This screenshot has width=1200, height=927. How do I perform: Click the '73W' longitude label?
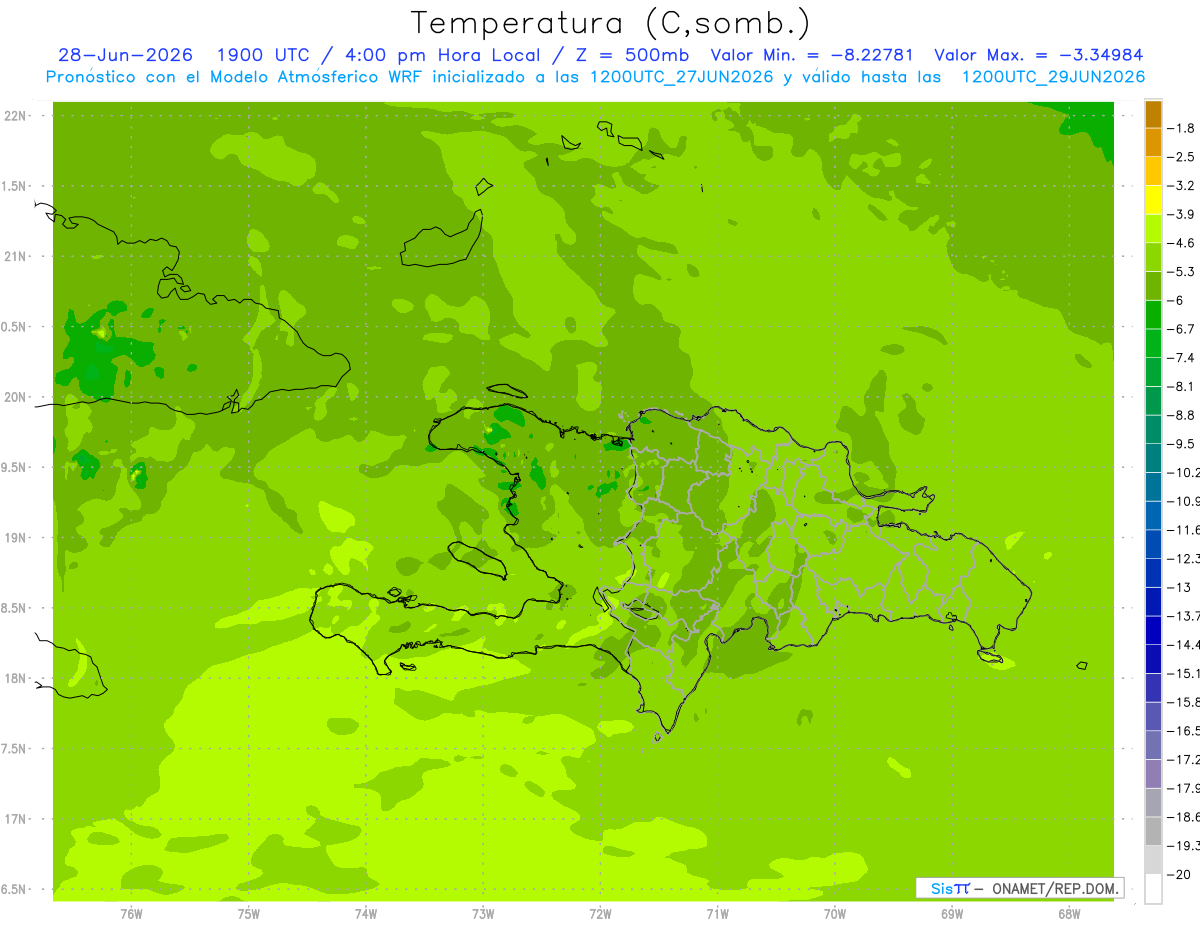[483, 914]
